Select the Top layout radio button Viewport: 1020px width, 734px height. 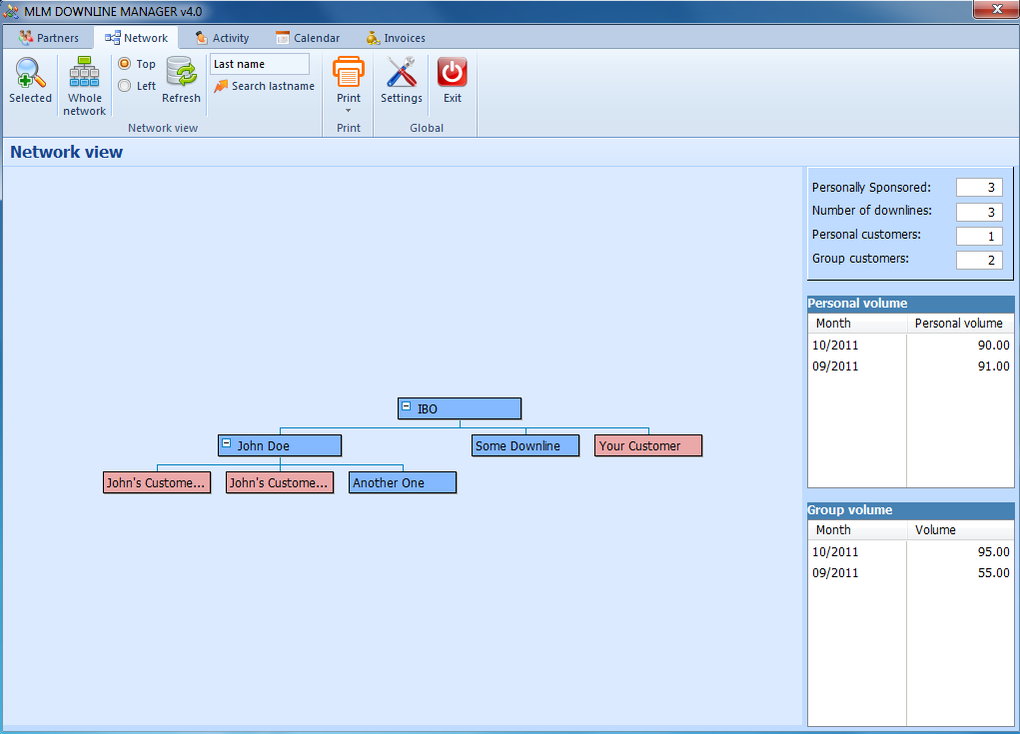pyautogui.click(x=124, y=64)
